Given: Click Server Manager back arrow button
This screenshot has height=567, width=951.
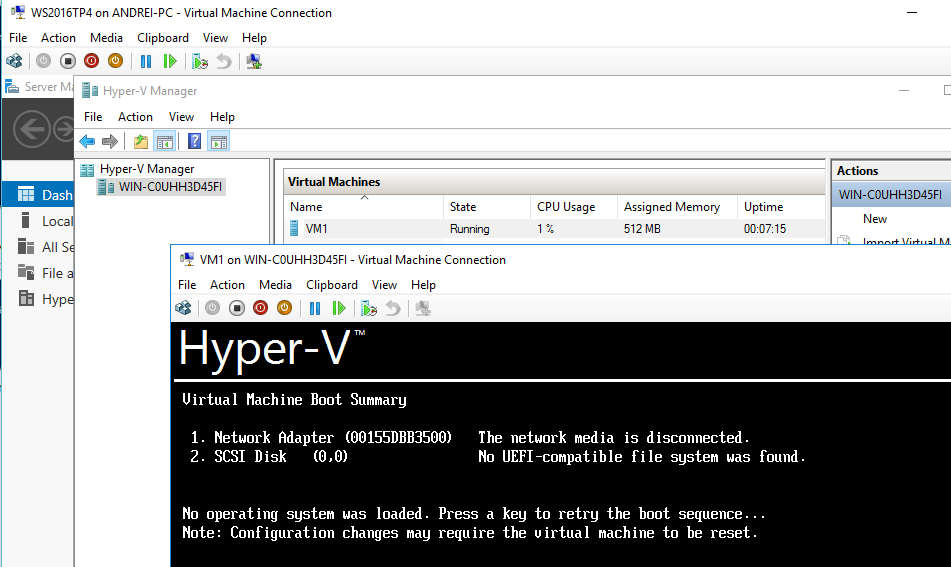Looking at the screenshot, I should (x=32, y=129).
